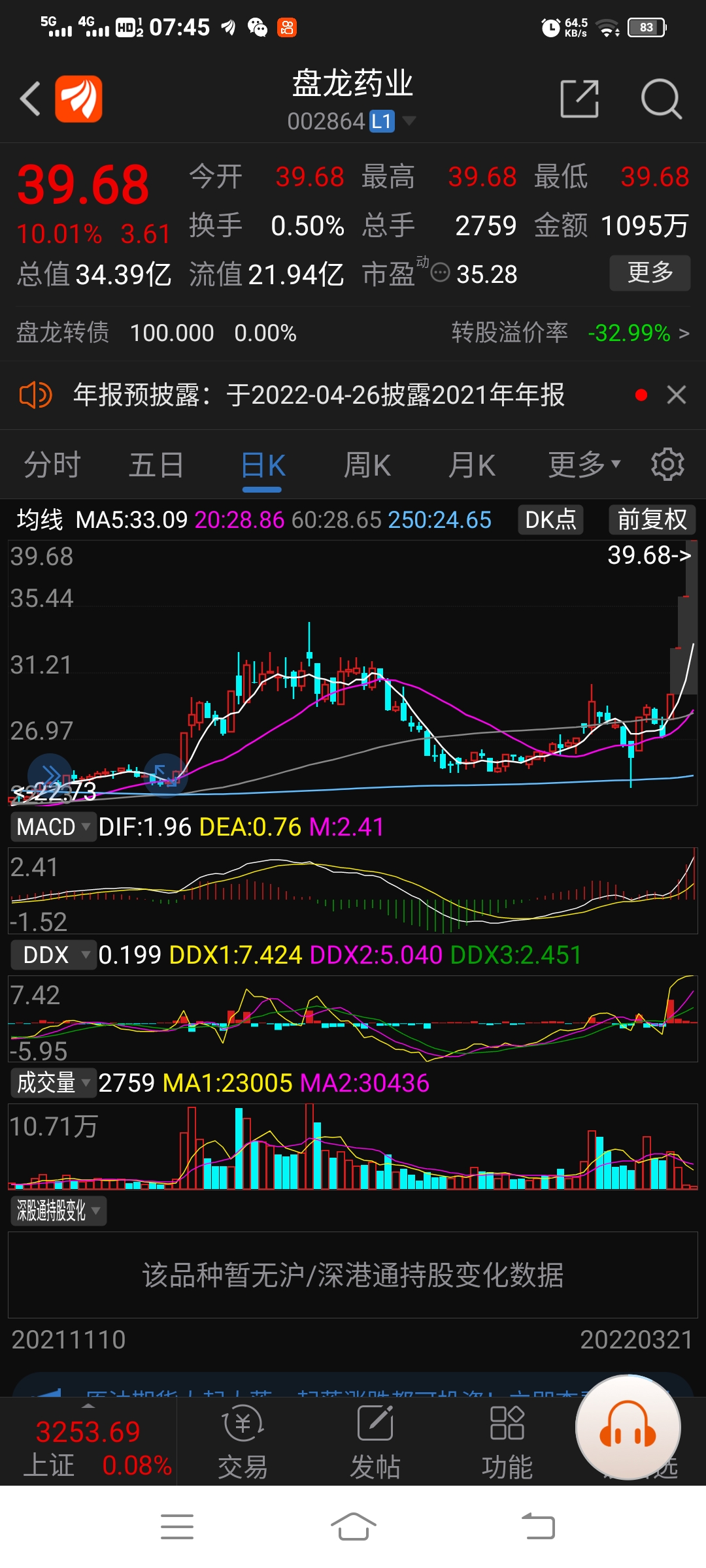Tap the DDX sub-chart
The width and height of the screenshot is (706, 1568).
pos(353,1019)
